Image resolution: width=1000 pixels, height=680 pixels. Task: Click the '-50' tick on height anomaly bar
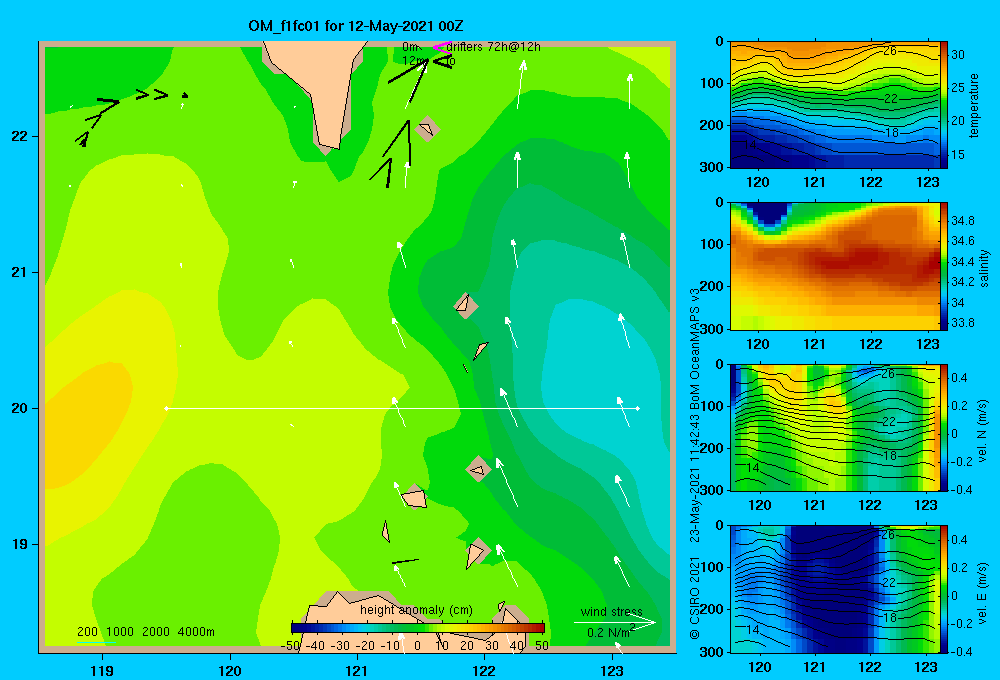(x=290, y=646)
